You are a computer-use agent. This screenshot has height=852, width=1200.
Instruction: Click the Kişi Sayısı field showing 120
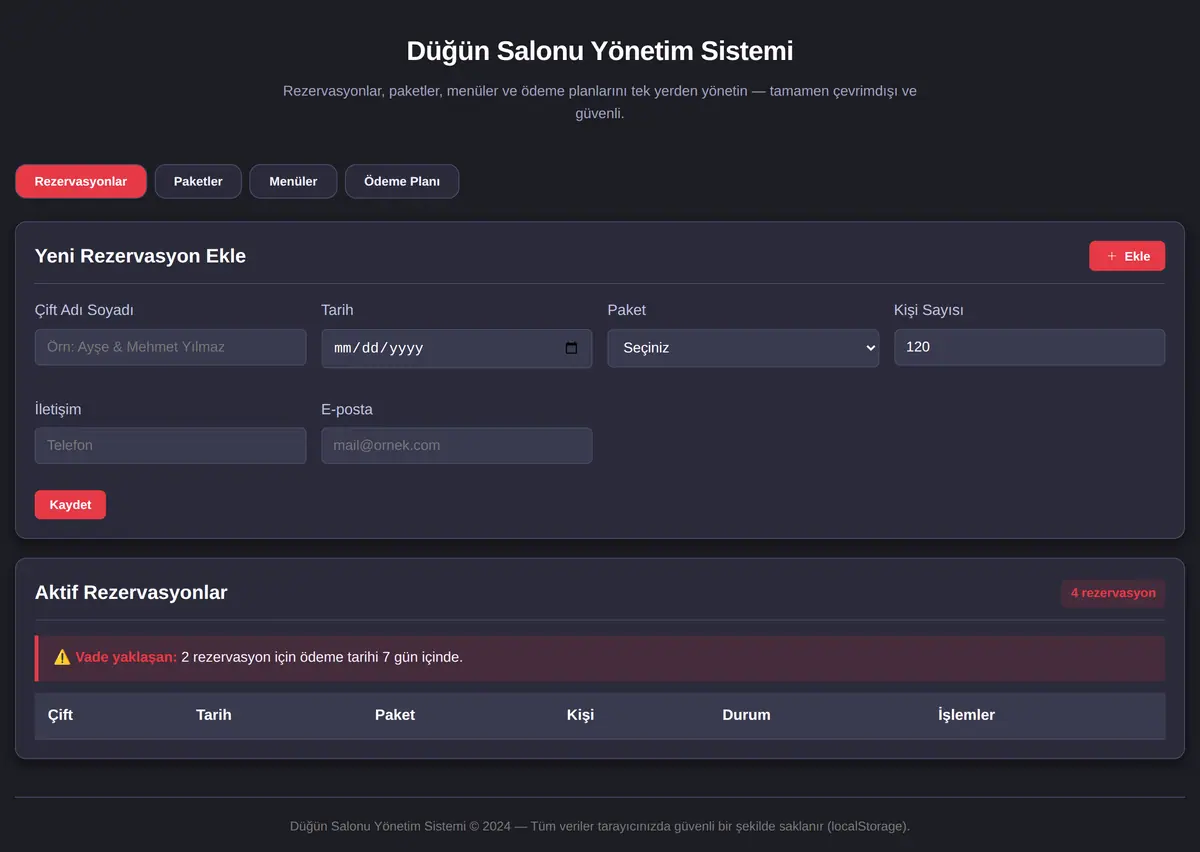click(x=1029, y=347)
